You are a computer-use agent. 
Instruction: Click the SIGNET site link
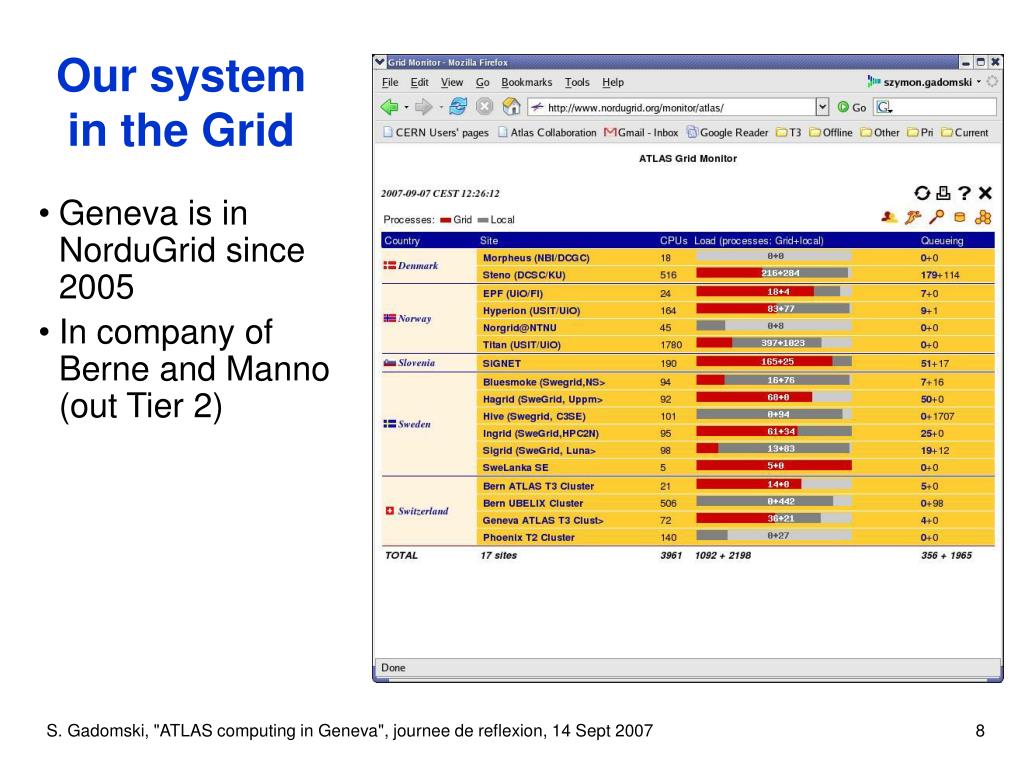tap(502, 363)
